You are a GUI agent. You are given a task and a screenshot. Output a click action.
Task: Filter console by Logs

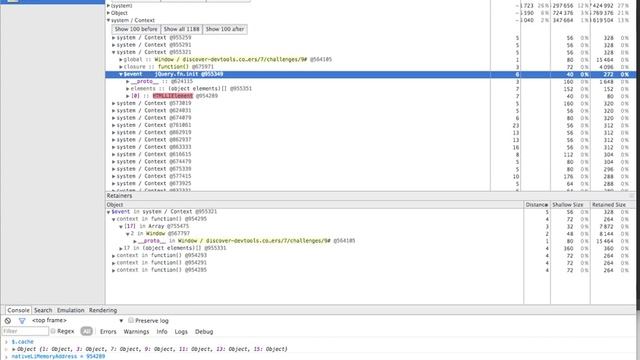(181, 331)
